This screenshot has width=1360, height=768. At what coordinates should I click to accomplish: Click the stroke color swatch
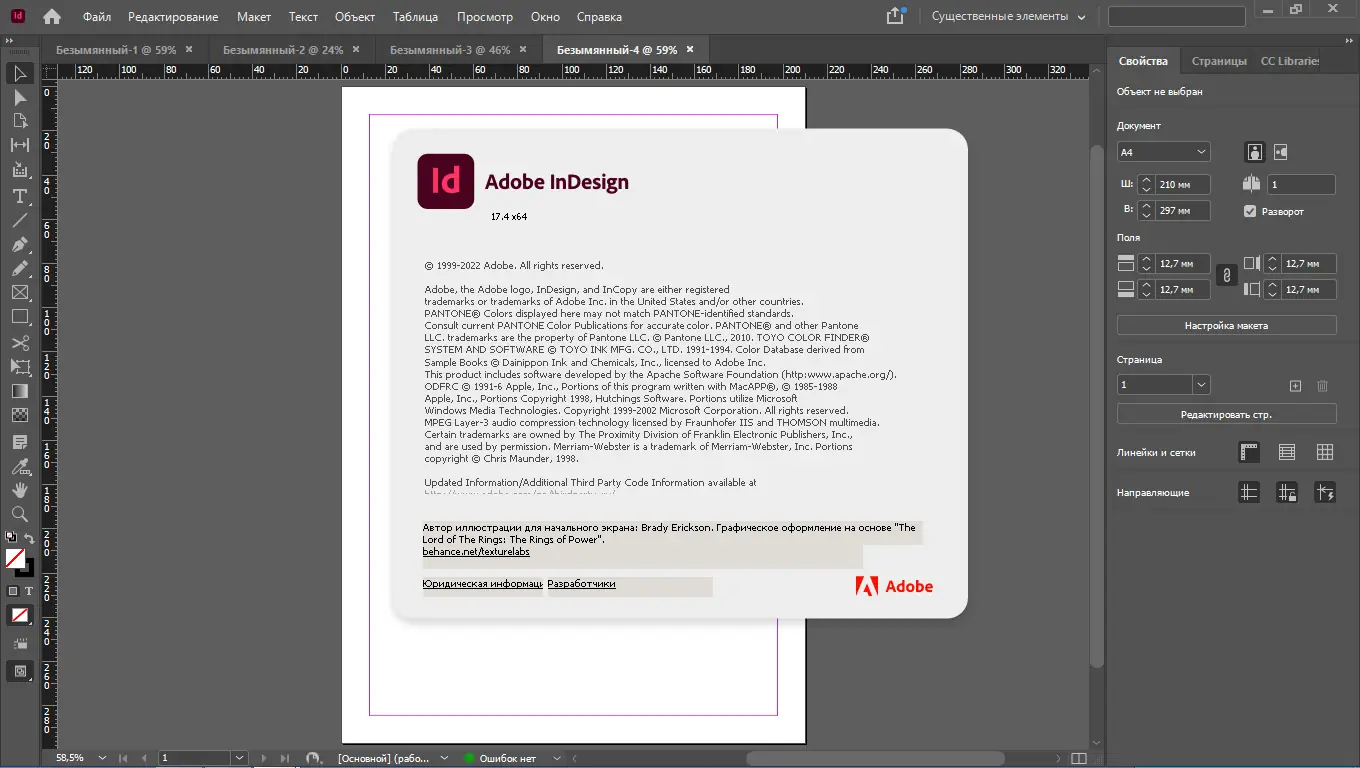click(27, 570)
